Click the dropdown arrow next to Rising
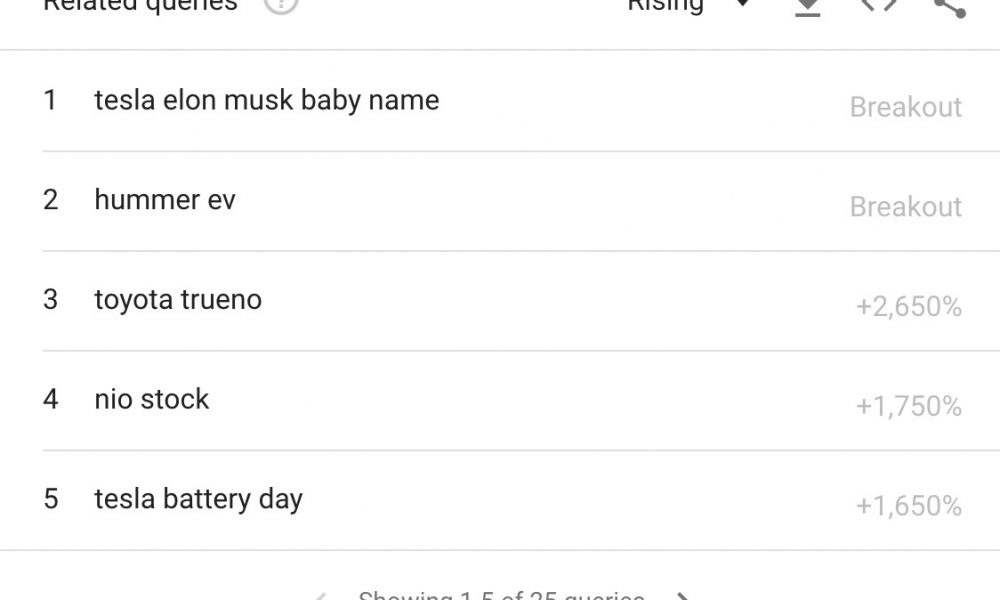 tap(742, 4)
